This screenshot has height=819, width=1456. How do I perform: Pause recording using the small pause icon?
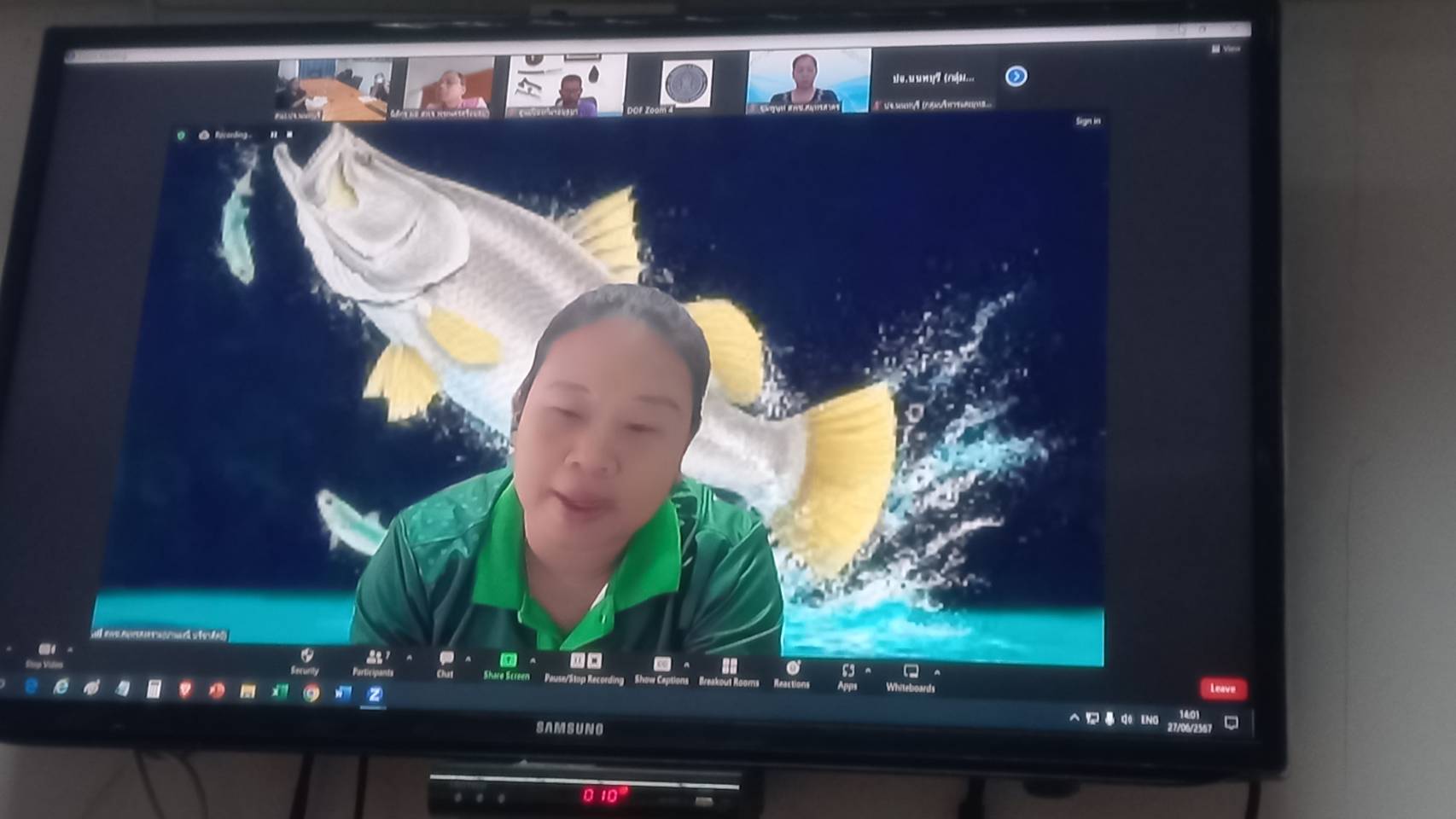(x=274, y=135)
